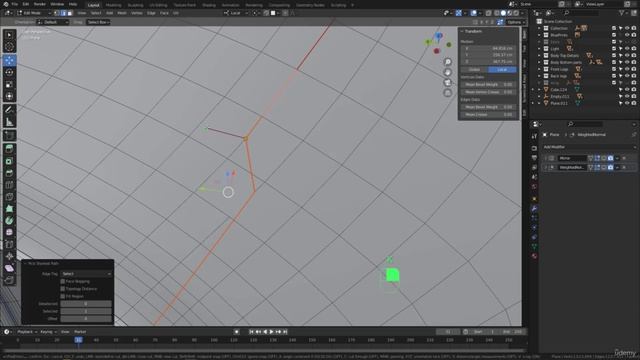Click the pan view hand icon
This screenshot has width=640, height=360.
(448, 72)
